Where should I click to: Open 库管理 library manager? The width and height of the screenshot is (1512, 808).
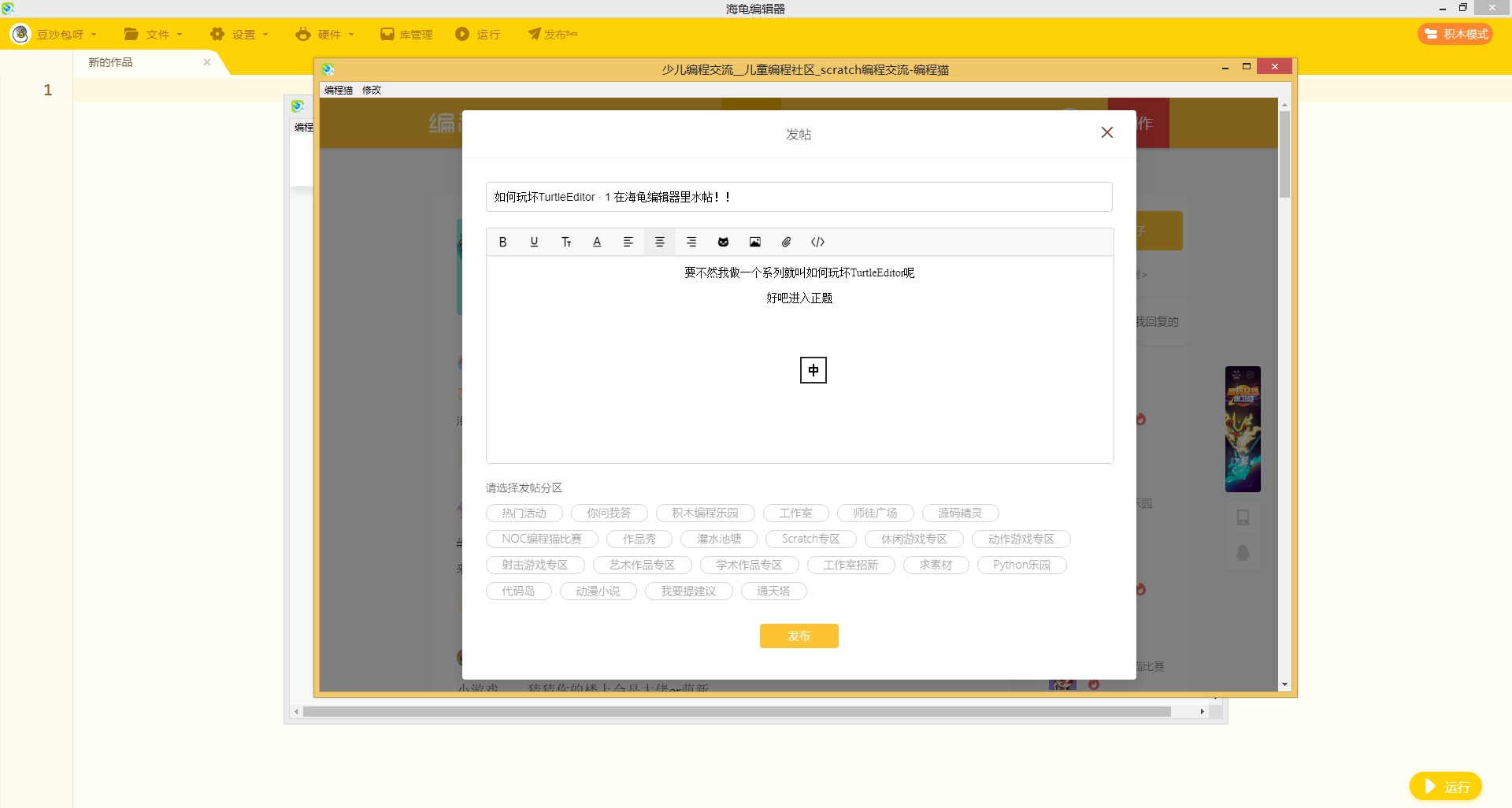[407, 35]
